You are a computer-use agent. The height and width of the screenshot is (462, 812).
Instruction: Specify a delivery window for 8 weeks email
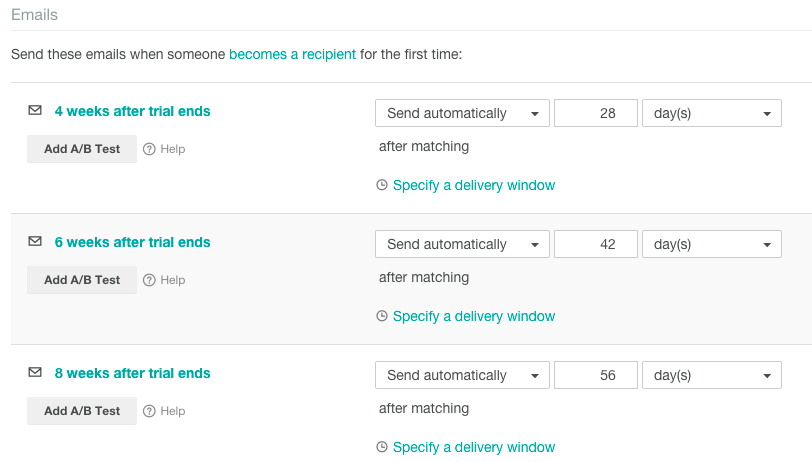[x=473, y=447]
